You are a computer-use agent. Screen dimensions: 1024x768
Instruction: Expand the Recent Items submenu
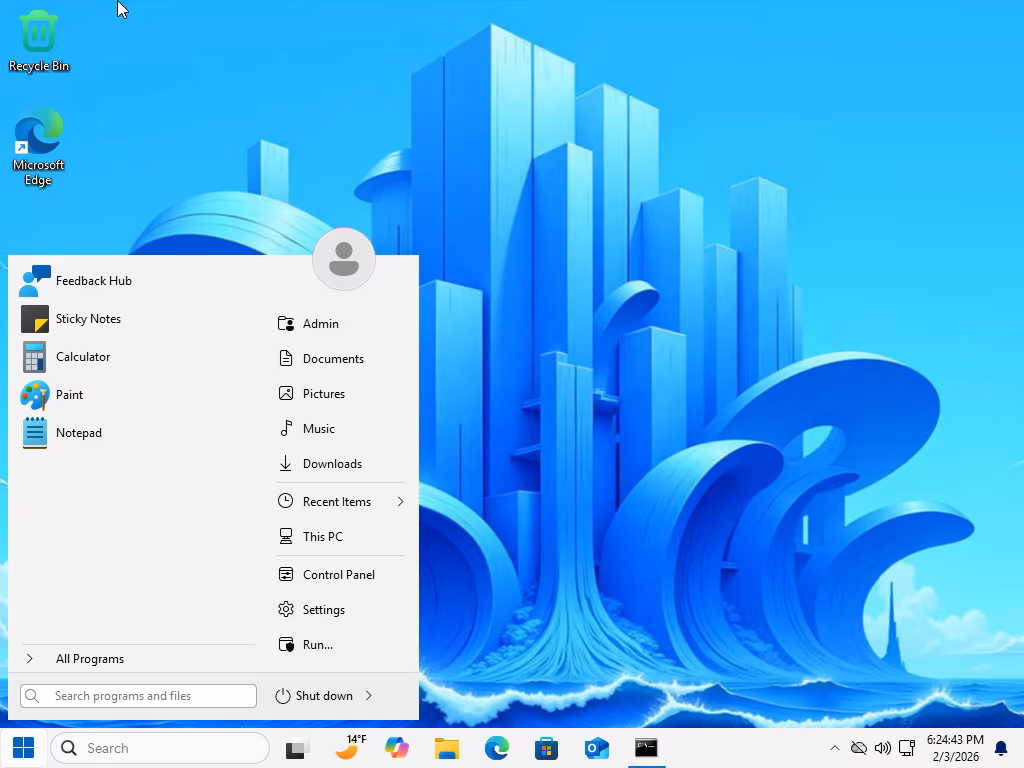(400, 502)
